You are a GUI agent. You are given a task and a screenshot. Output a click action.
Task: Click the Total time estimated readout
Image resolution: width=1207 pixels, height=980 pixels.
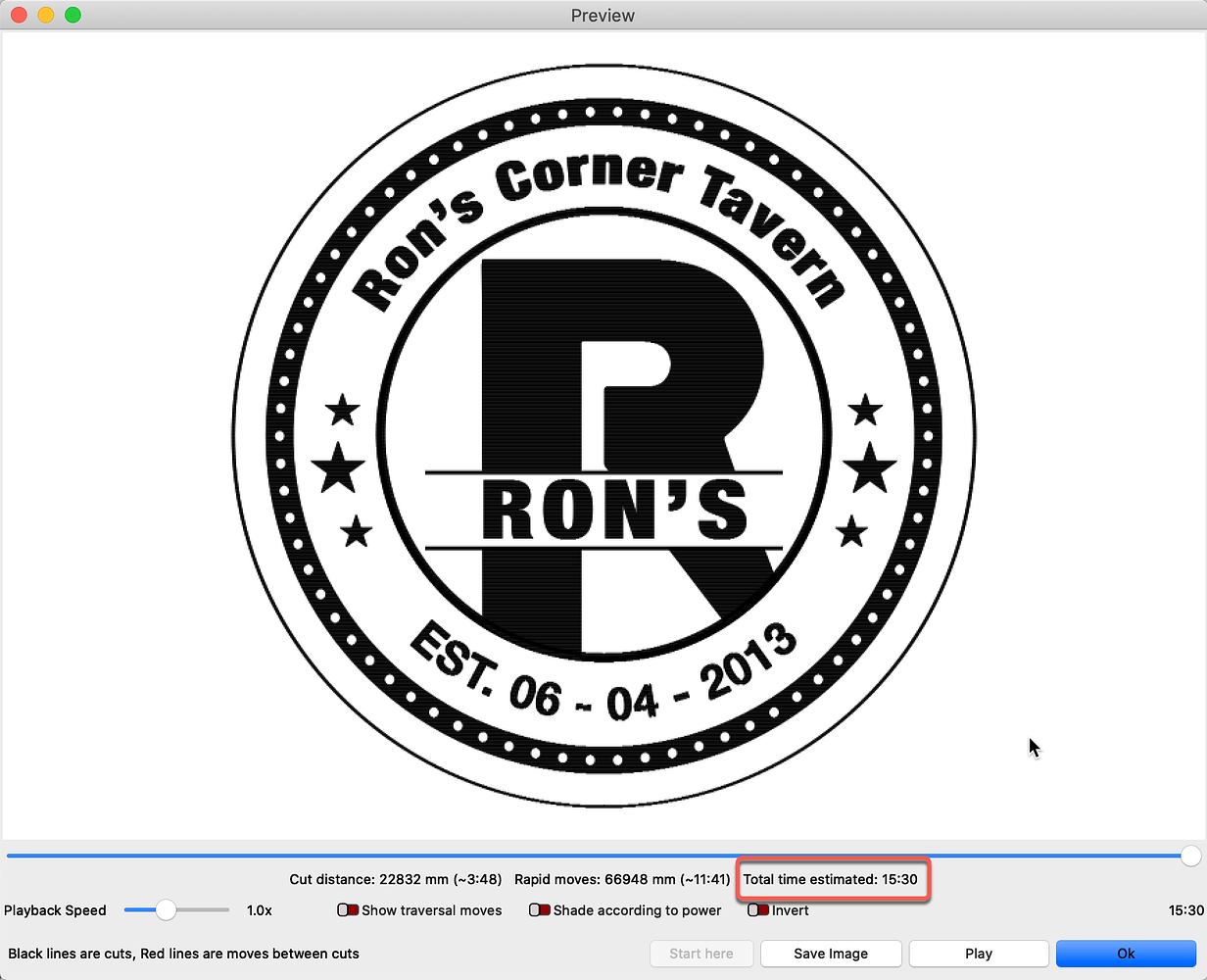click(x=831, y=879)
